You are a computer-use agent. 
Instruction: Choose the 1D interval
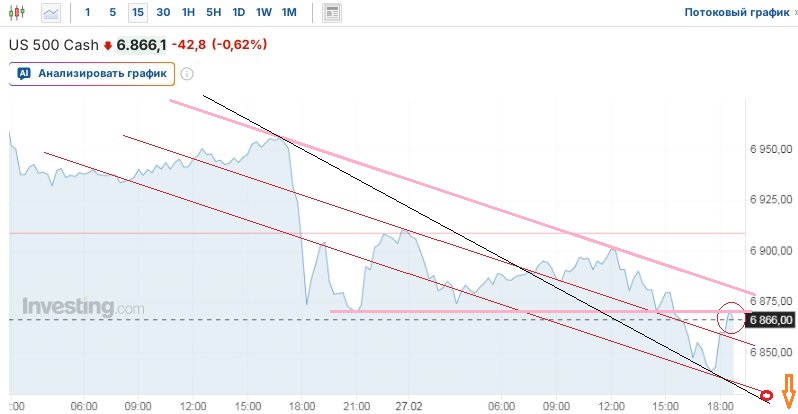tap(238, 13)
